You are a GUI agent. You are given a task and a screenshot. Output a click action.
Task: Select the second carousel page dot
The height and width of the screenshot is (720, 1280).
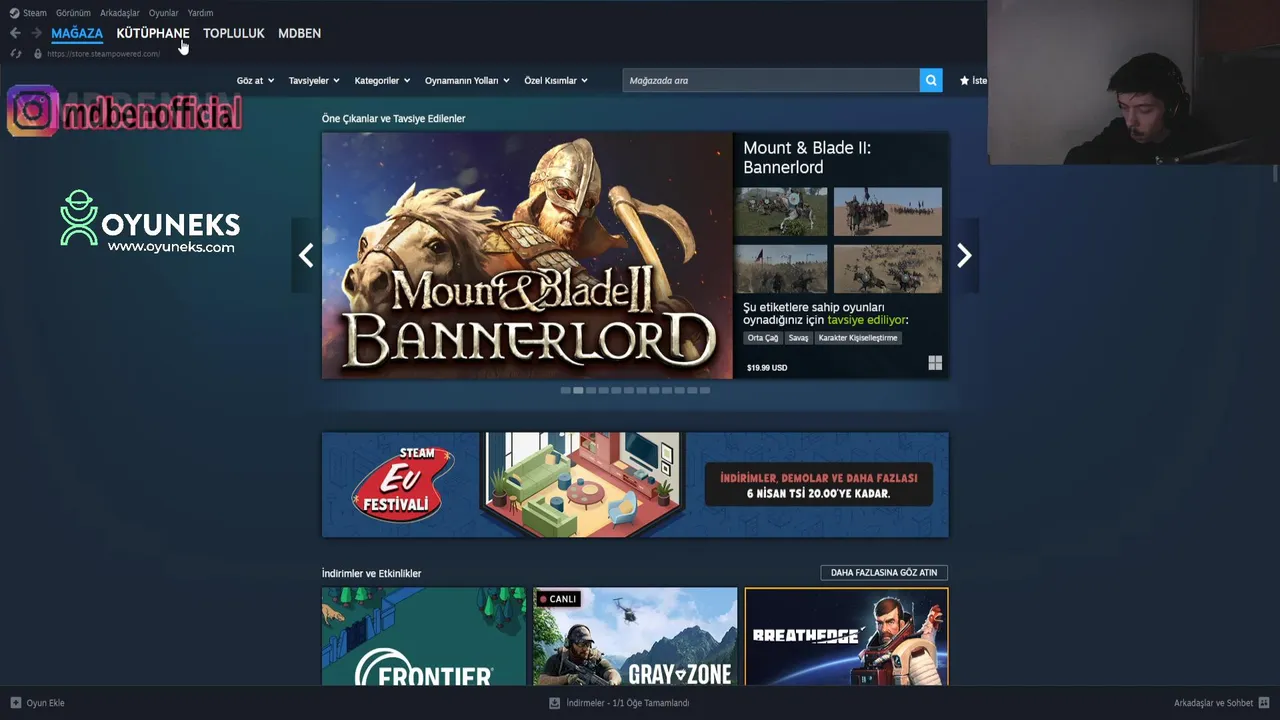(x=578, y=390)
